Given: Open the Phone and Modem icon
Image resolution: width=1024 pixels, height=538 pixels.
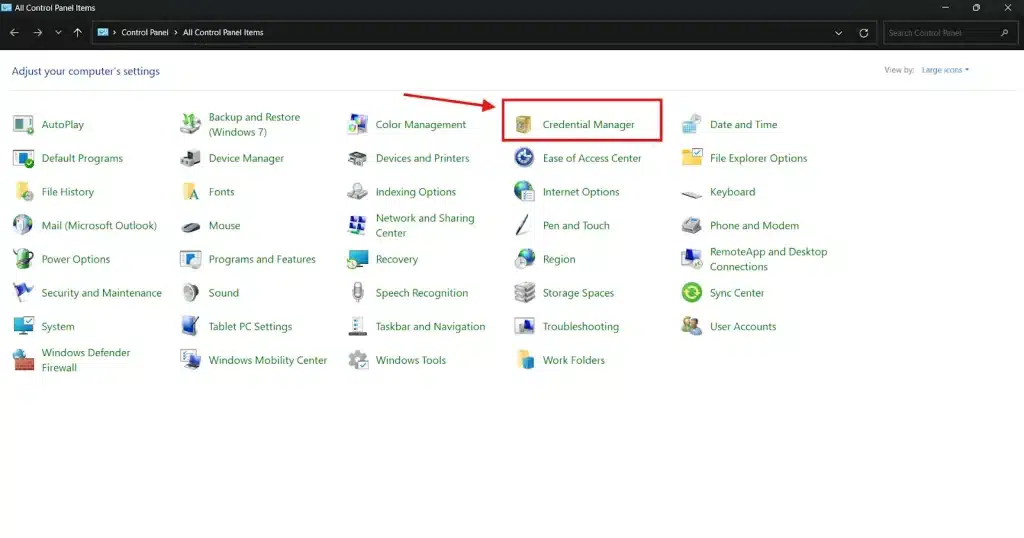Looking at the screenshot, I should coord(692,225).
